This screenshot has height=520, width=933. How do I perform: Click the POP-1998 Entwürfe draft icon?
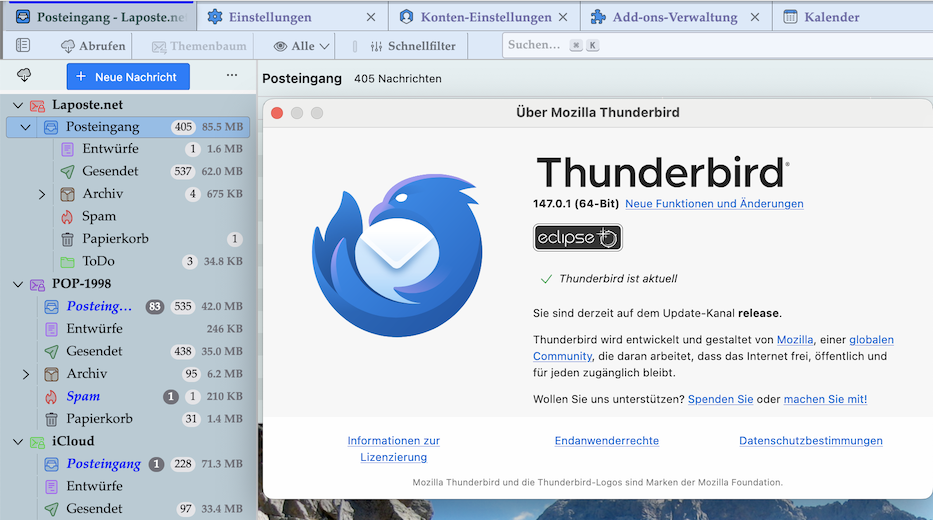tap(52, 329)
